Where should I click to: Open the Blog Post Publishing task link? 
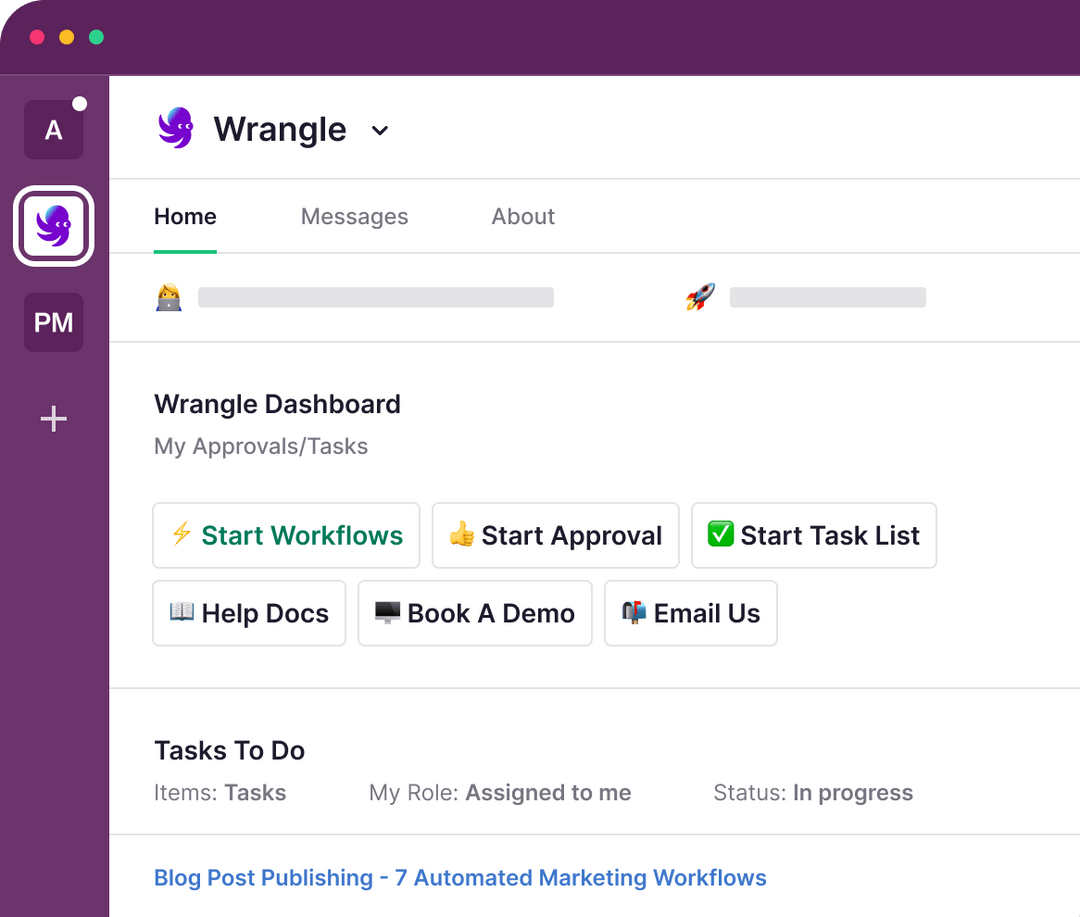coord(459,877)
